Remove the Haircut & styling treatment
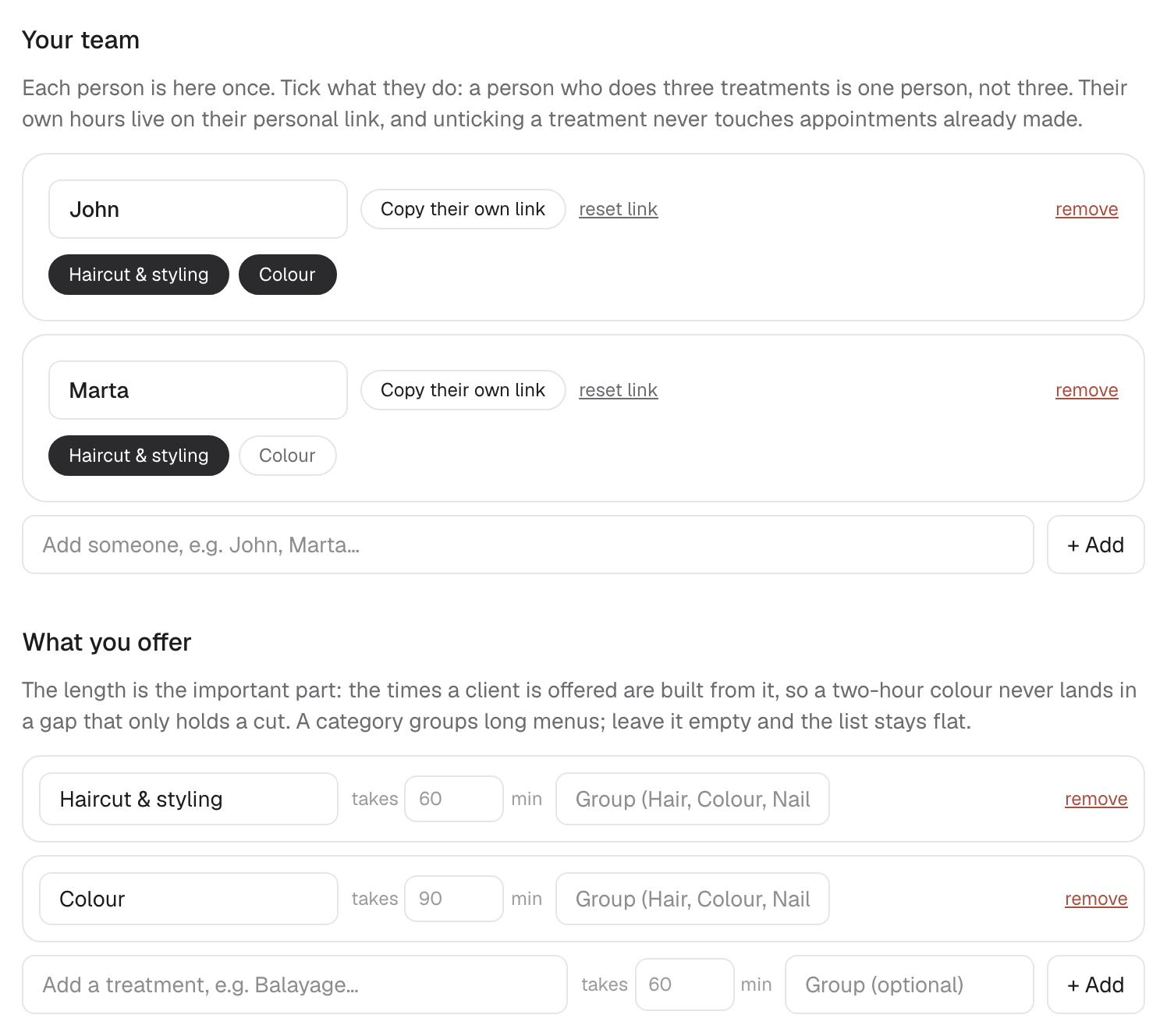 1096,799
